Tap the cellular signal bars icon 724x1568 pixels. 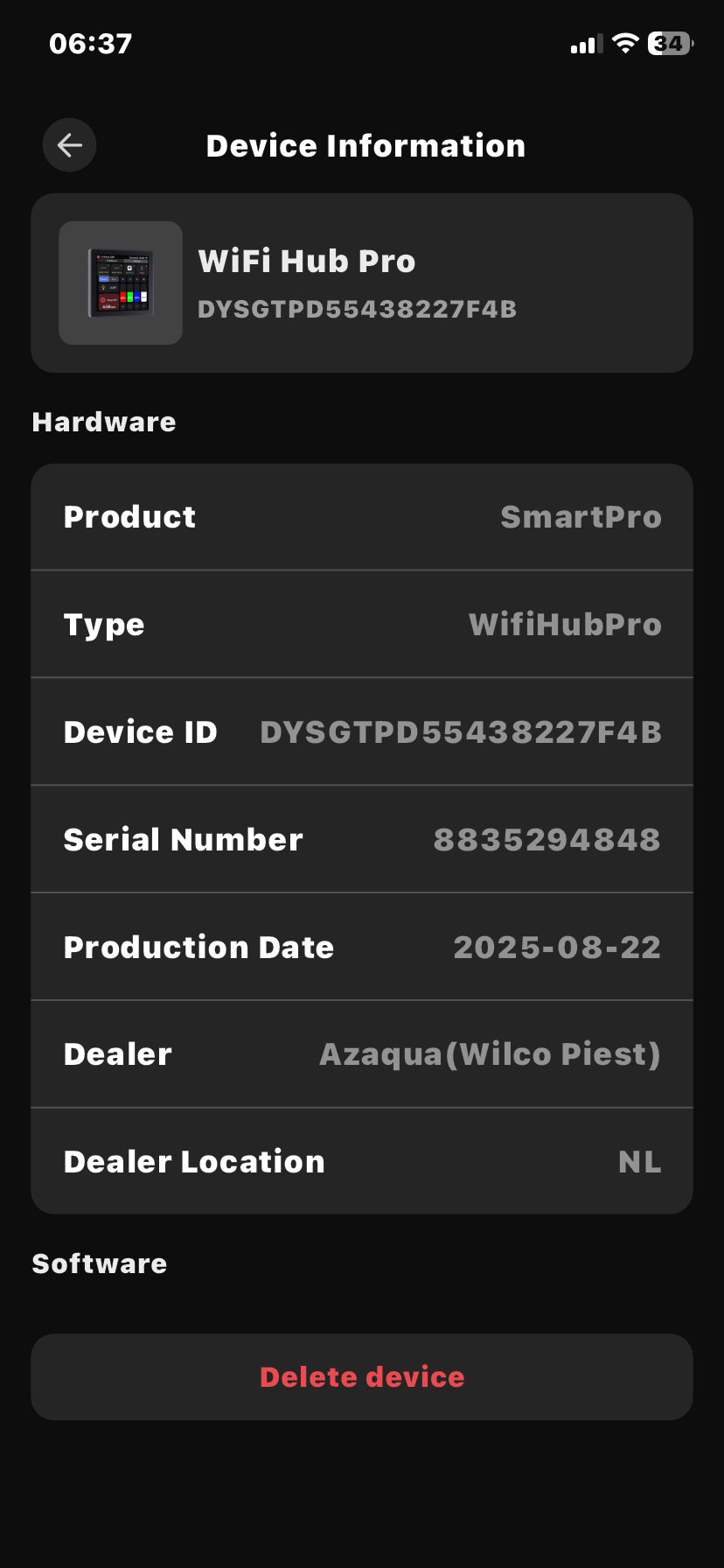pos(587,45)
